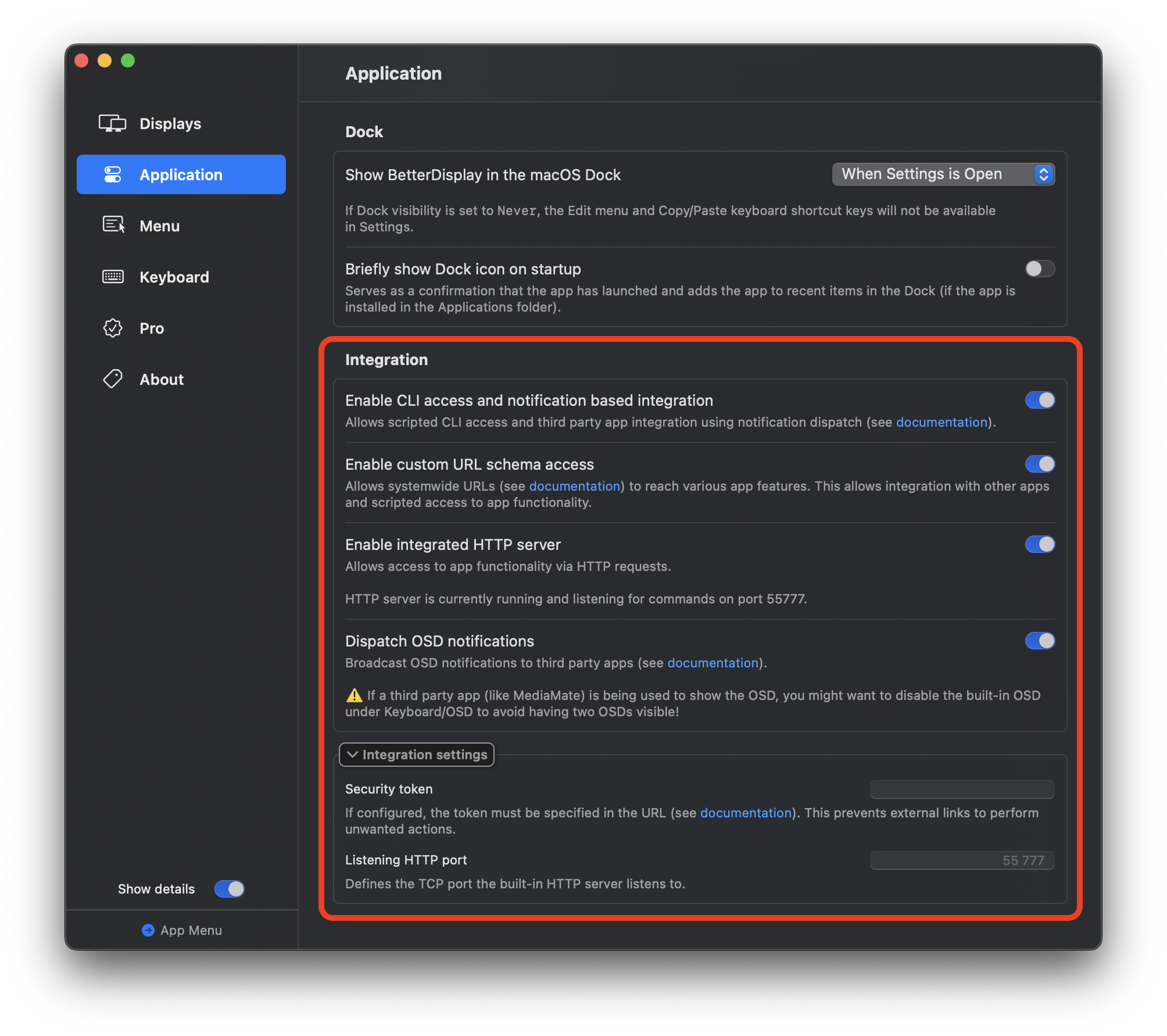The height and width of the screenshot is (1036, 1167).
Task: Switch to the Displays section
Action: 170,123
